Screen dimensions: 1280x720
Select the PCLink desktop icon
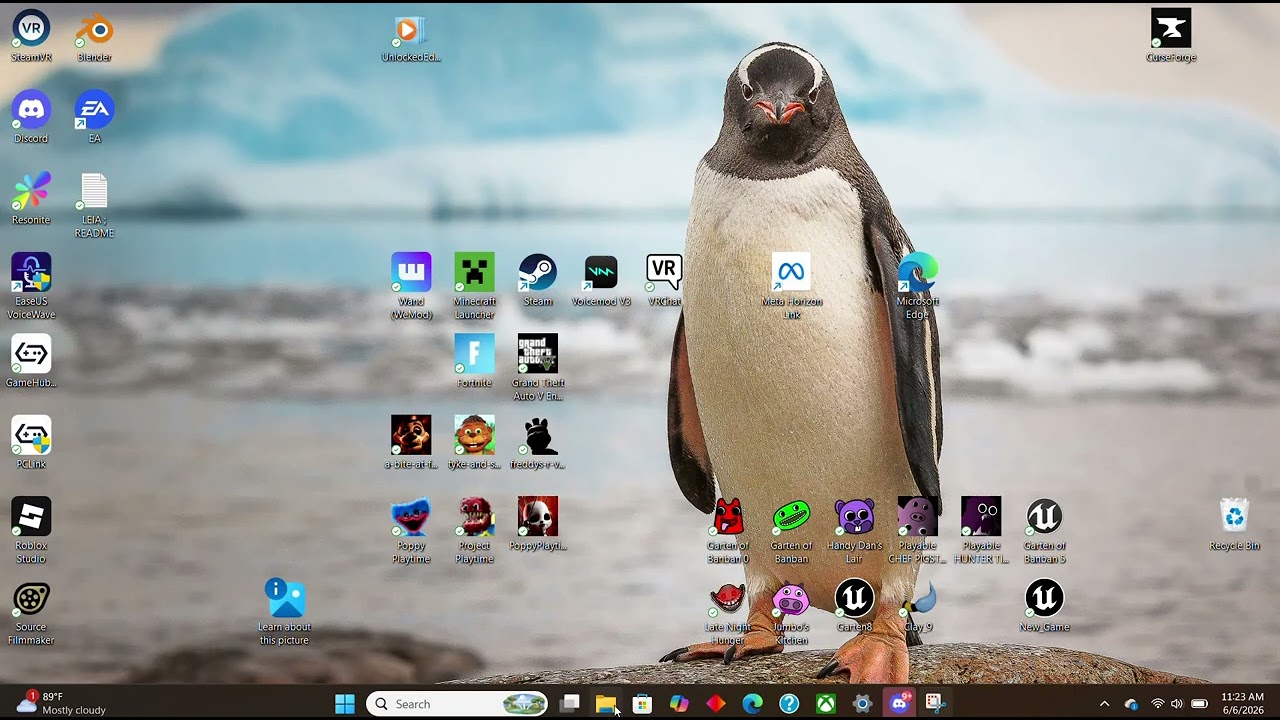pos(31,443)
